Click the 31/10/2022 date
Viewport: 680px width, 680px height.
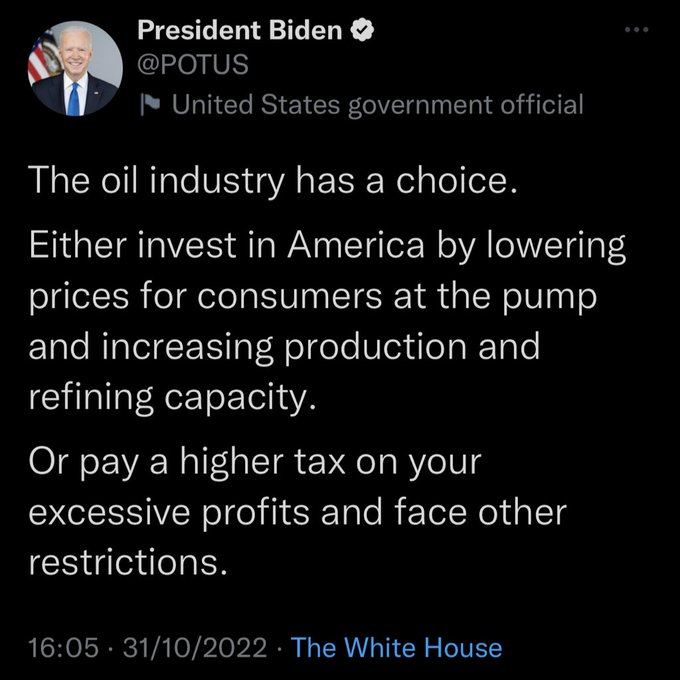pos(194,647)
